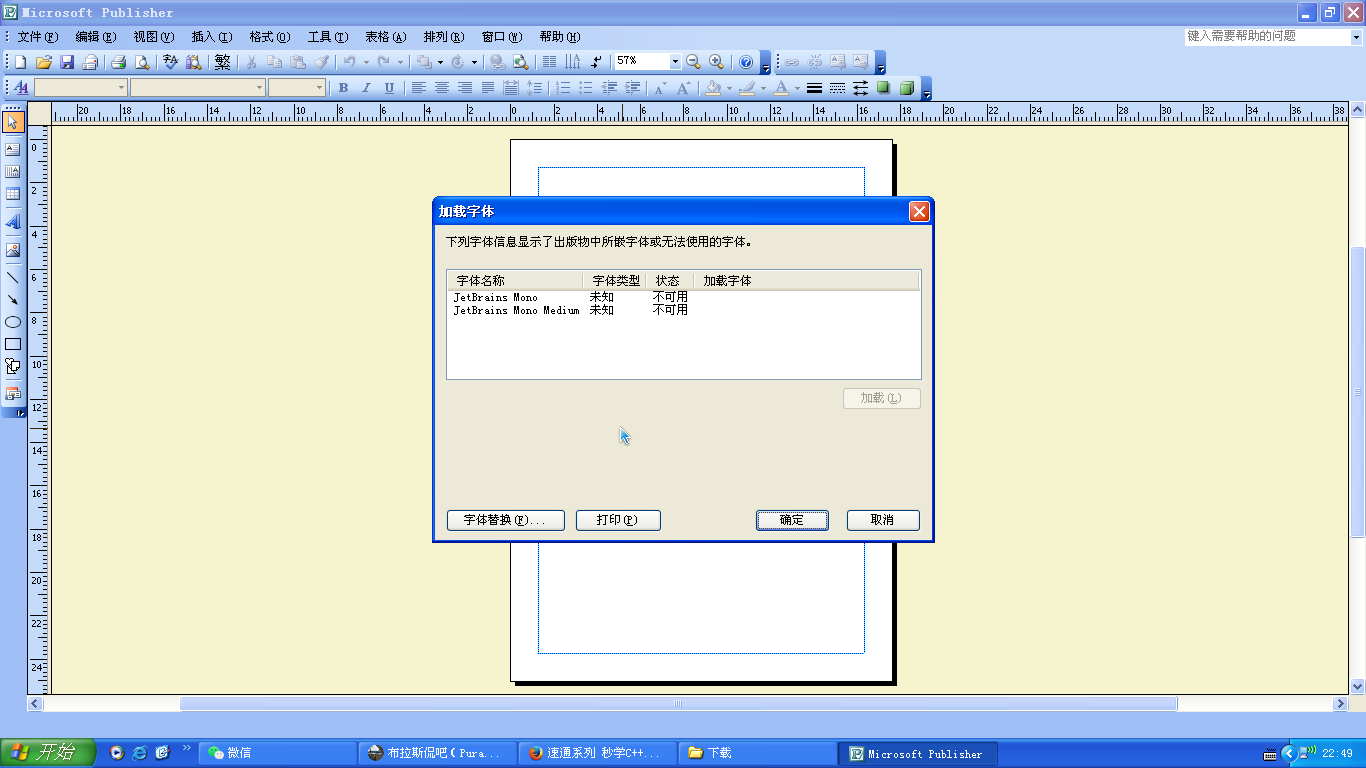The image size is (1366, 768).
Task: Toggle Italic formatting button
Action: (x=366, y=88)
